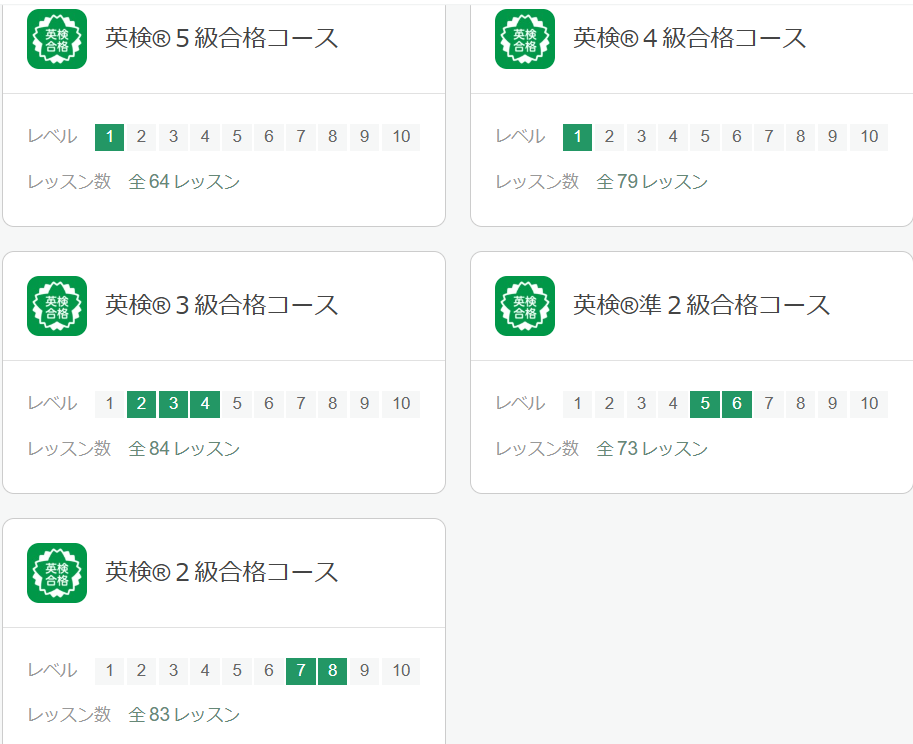Open the 英検®2級合格コース title

[x=222, y=572]
